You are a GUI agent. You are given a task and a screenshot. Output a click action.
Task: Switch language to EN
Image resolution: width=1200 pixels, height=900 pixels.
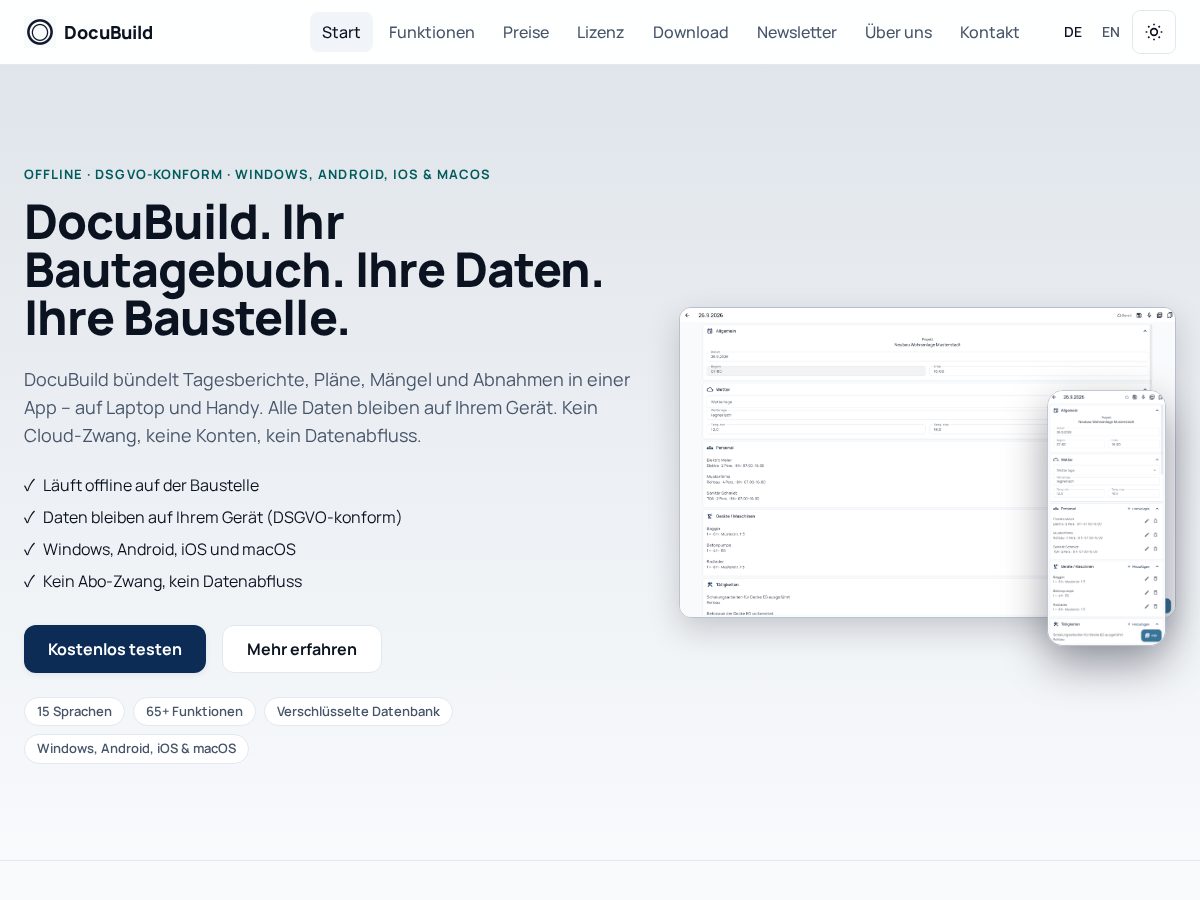coord(1111,32)
